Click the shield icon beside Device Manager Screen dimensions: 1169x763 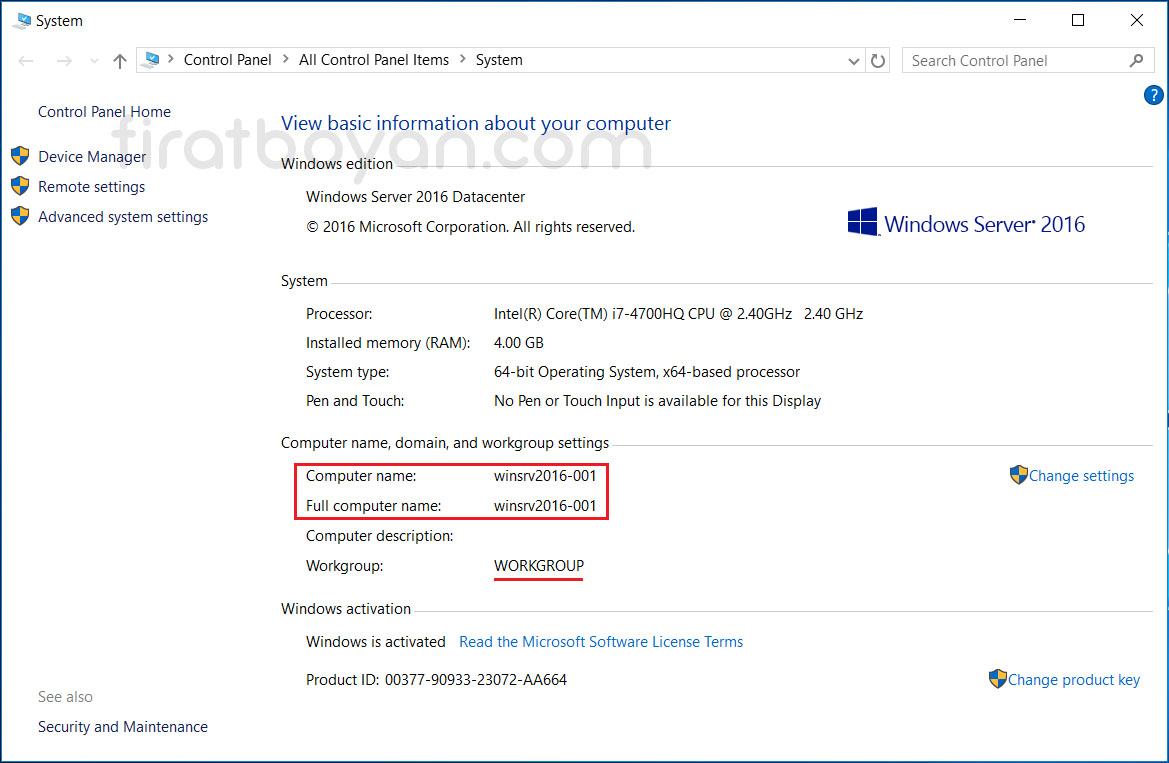[x=20, y=156]
